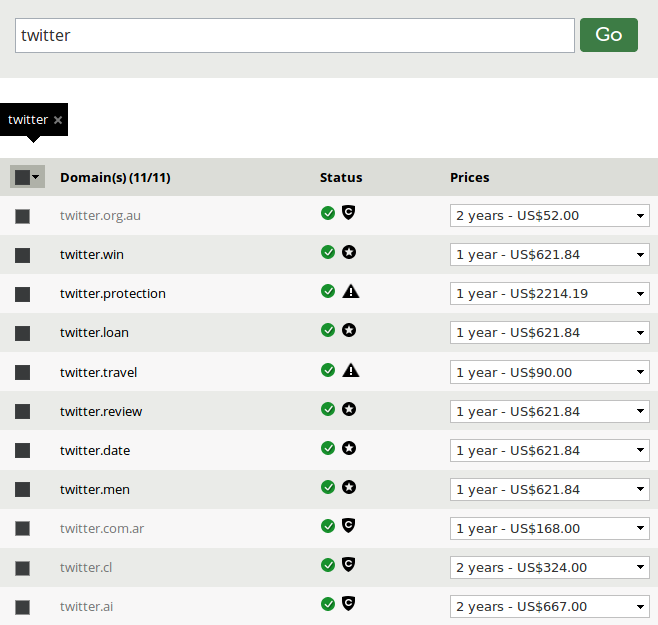This screenshot has width=658, height=625.
Task: Click the shield icon for twitter.org.au
Action: [x=349, y=212]
